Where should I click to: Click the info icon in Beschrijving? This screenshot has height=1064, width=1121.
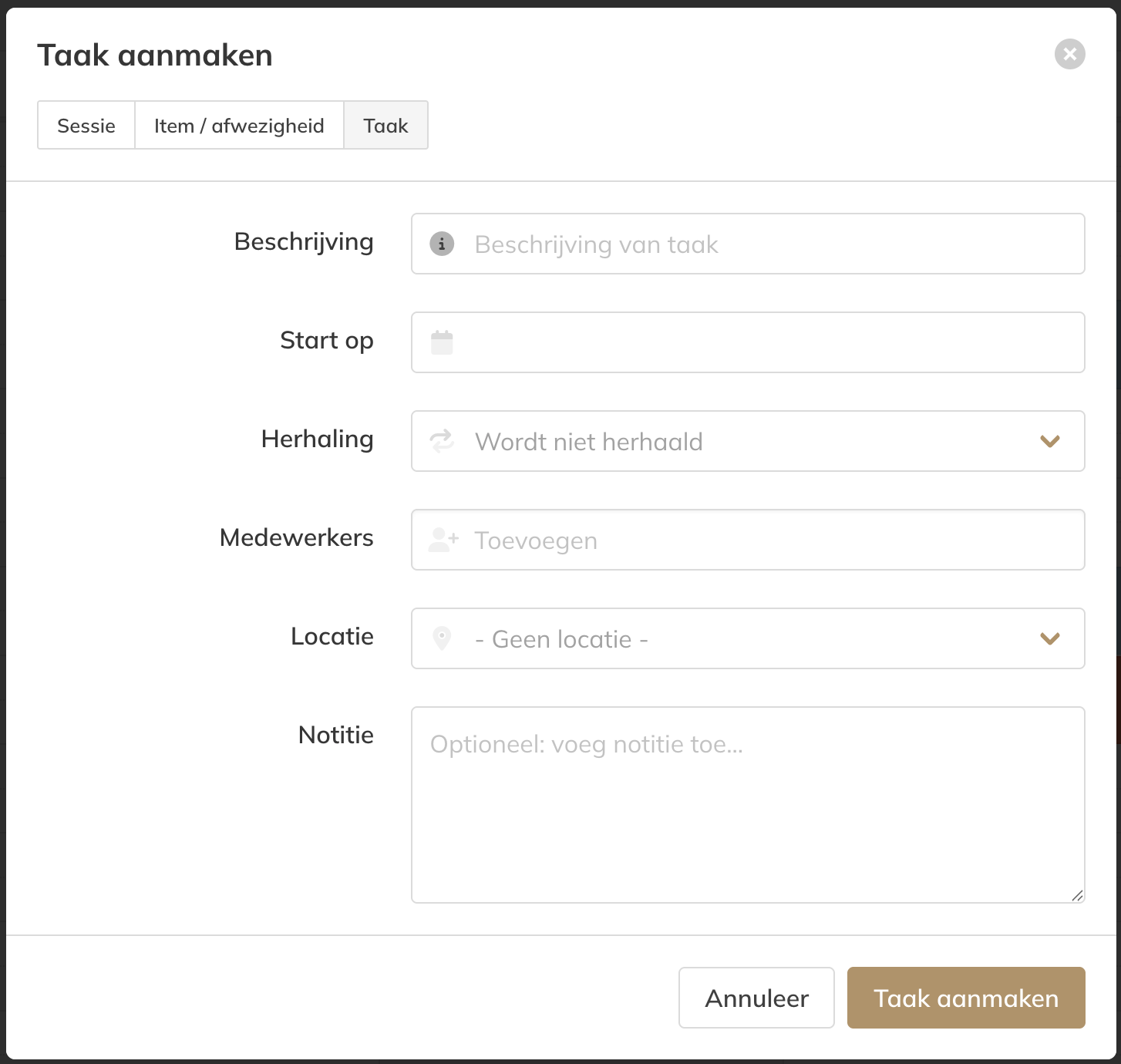pos(442,244)
